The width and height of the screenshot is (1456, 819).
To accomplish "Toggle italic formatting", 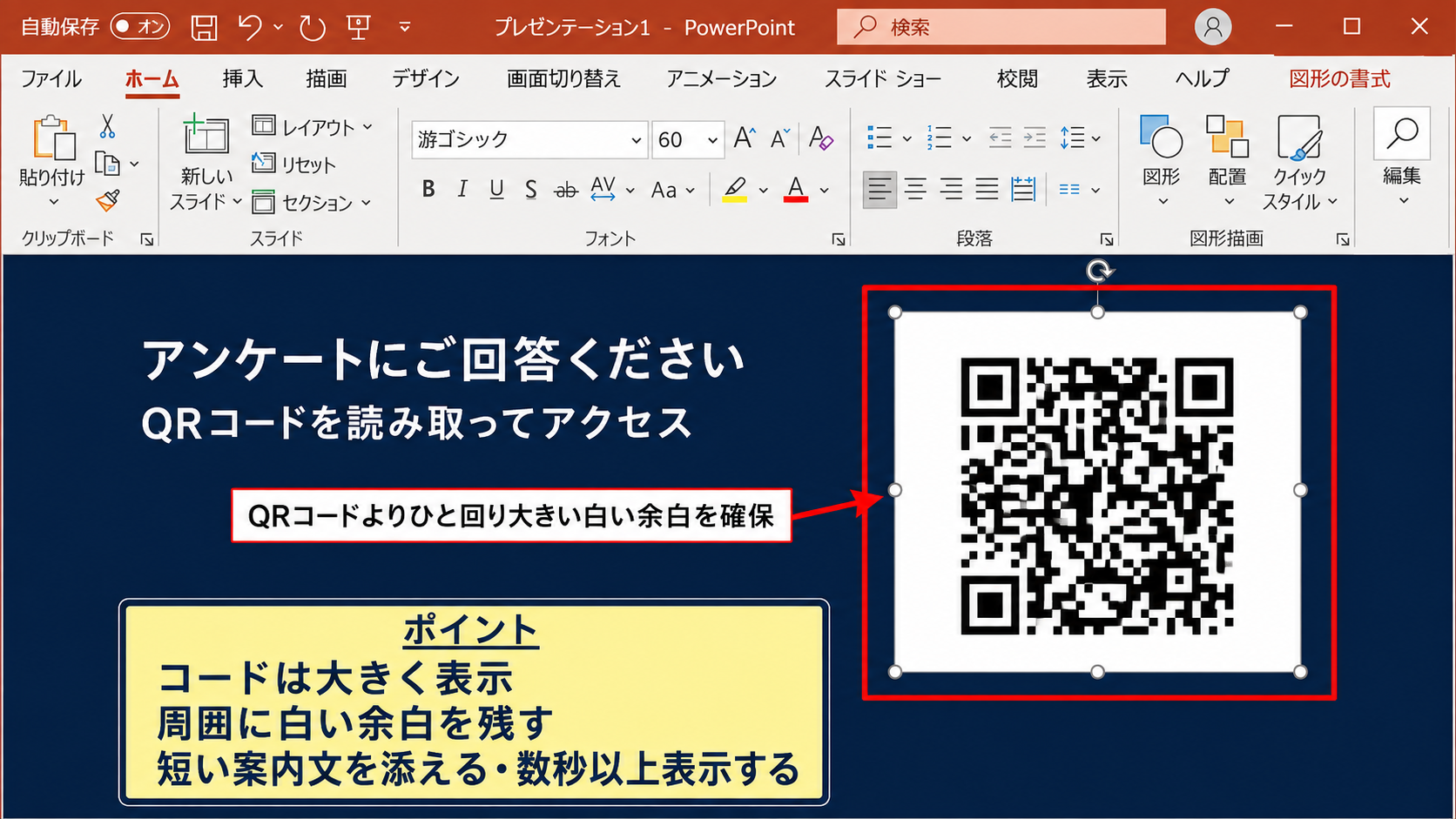I will coord(462,189).
